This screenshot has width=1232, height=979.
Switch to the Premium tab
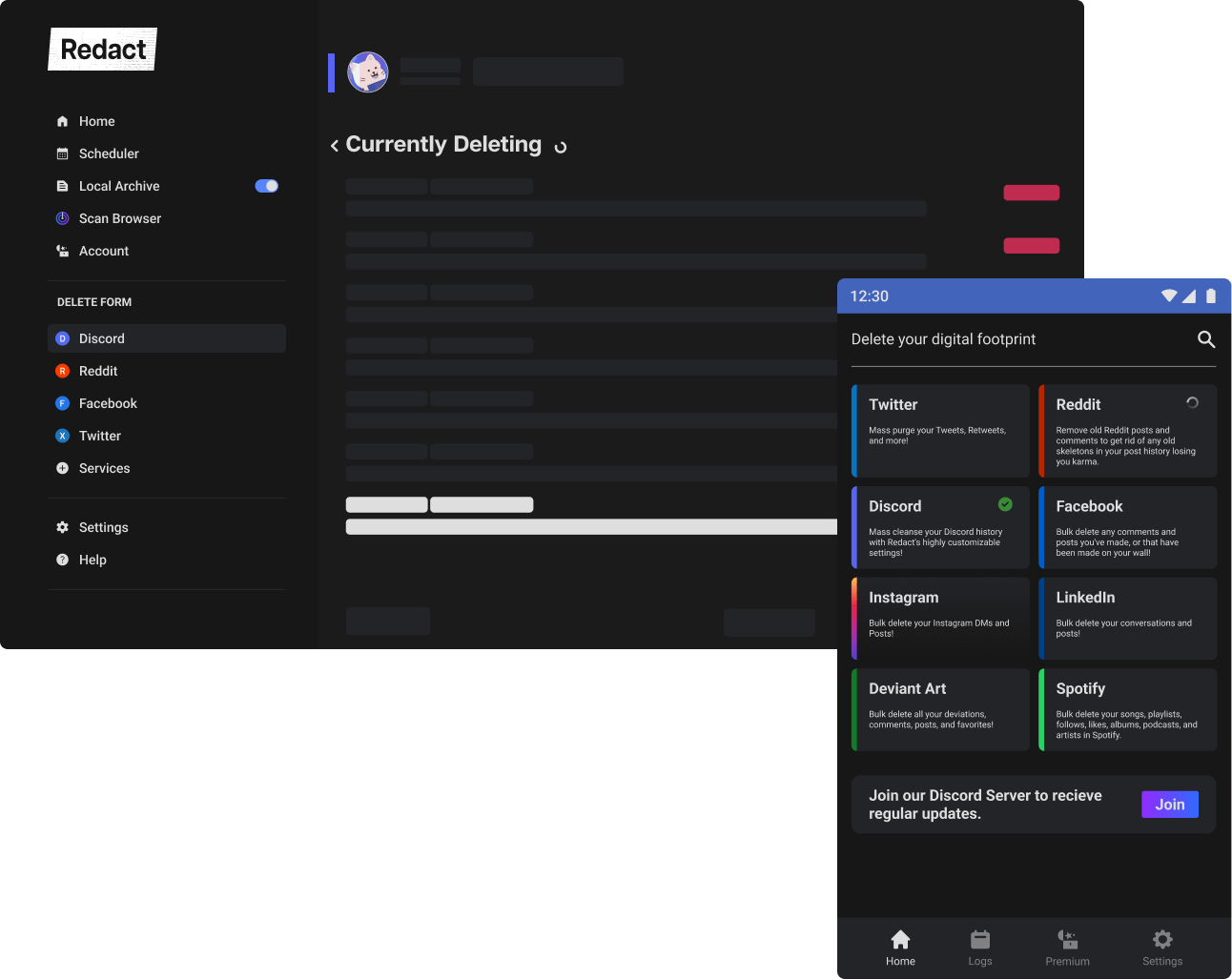click(1067, 948)
